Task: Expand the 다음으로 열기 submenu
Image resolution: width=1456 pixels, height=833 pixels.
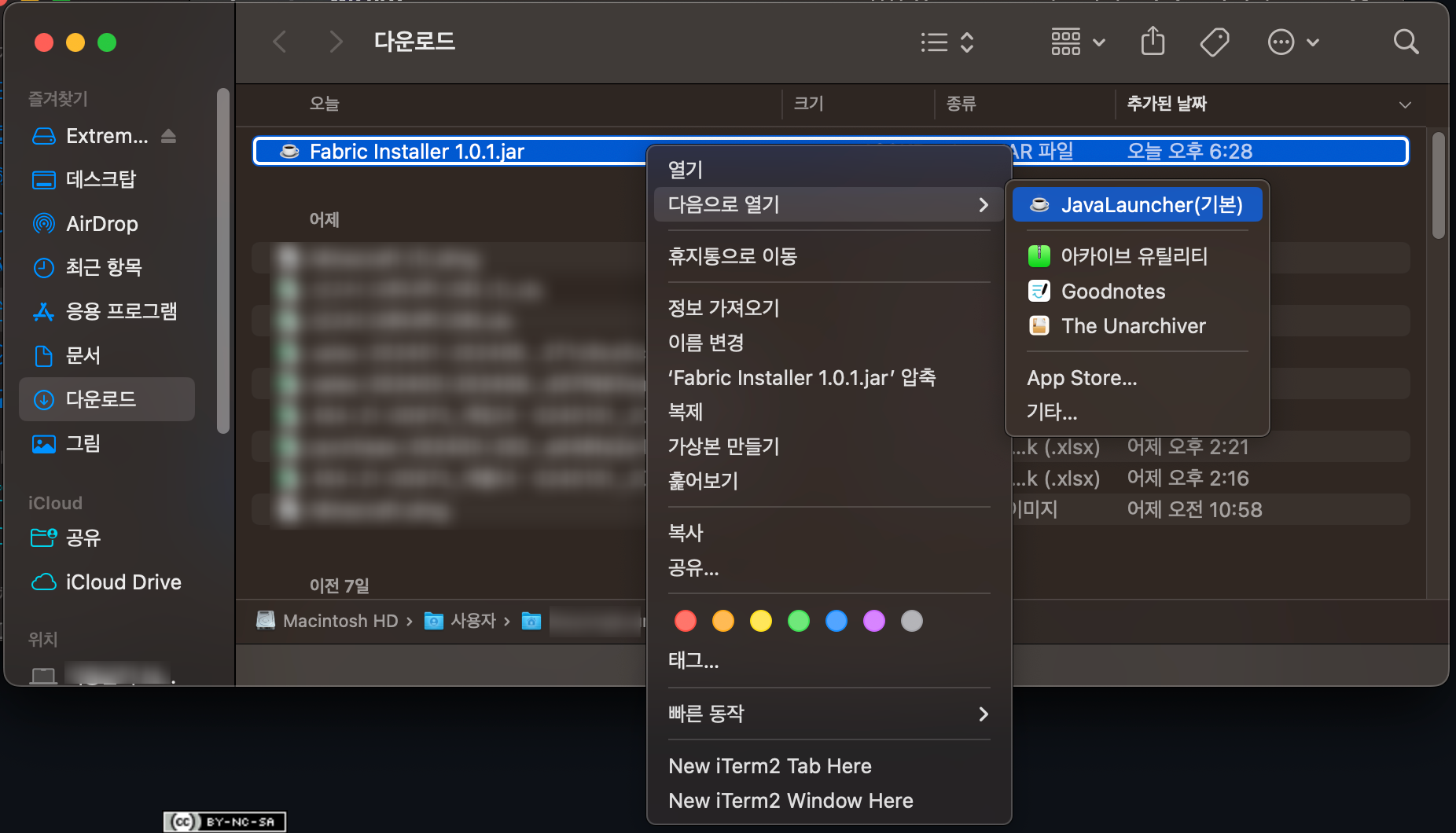Action: pos(829,204)
